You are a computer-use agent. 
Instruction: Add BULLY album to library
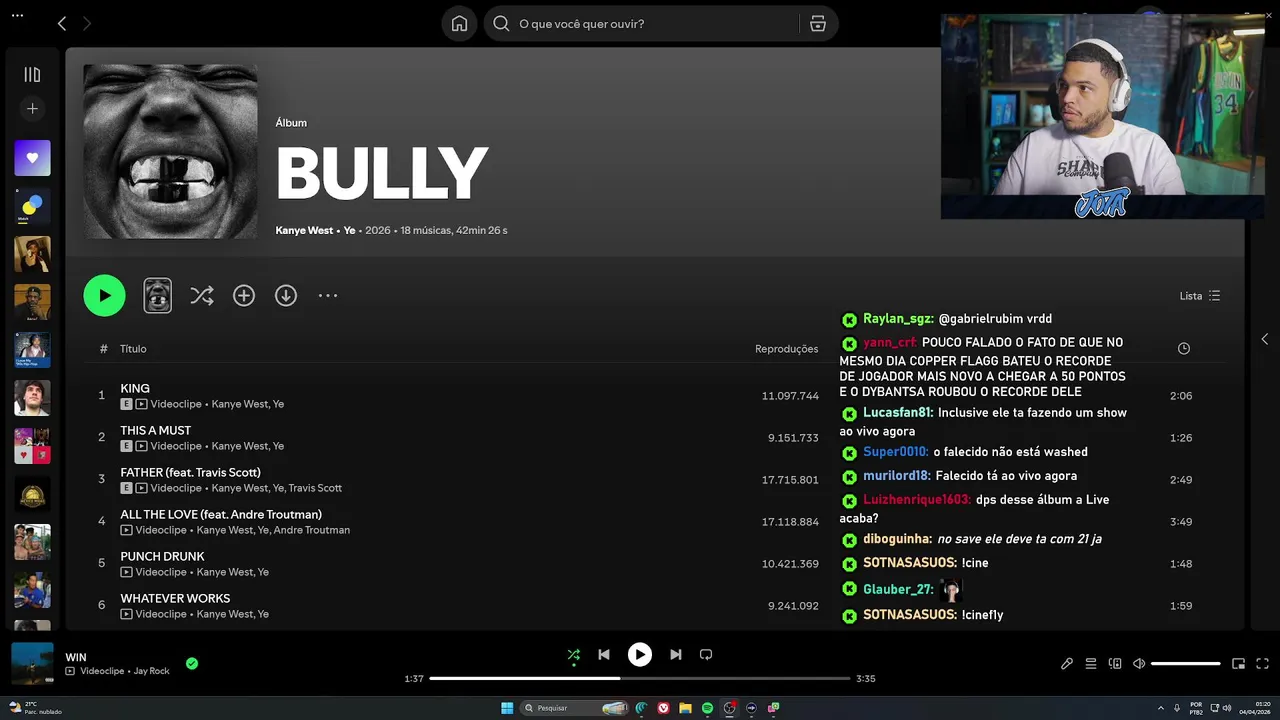244,295
